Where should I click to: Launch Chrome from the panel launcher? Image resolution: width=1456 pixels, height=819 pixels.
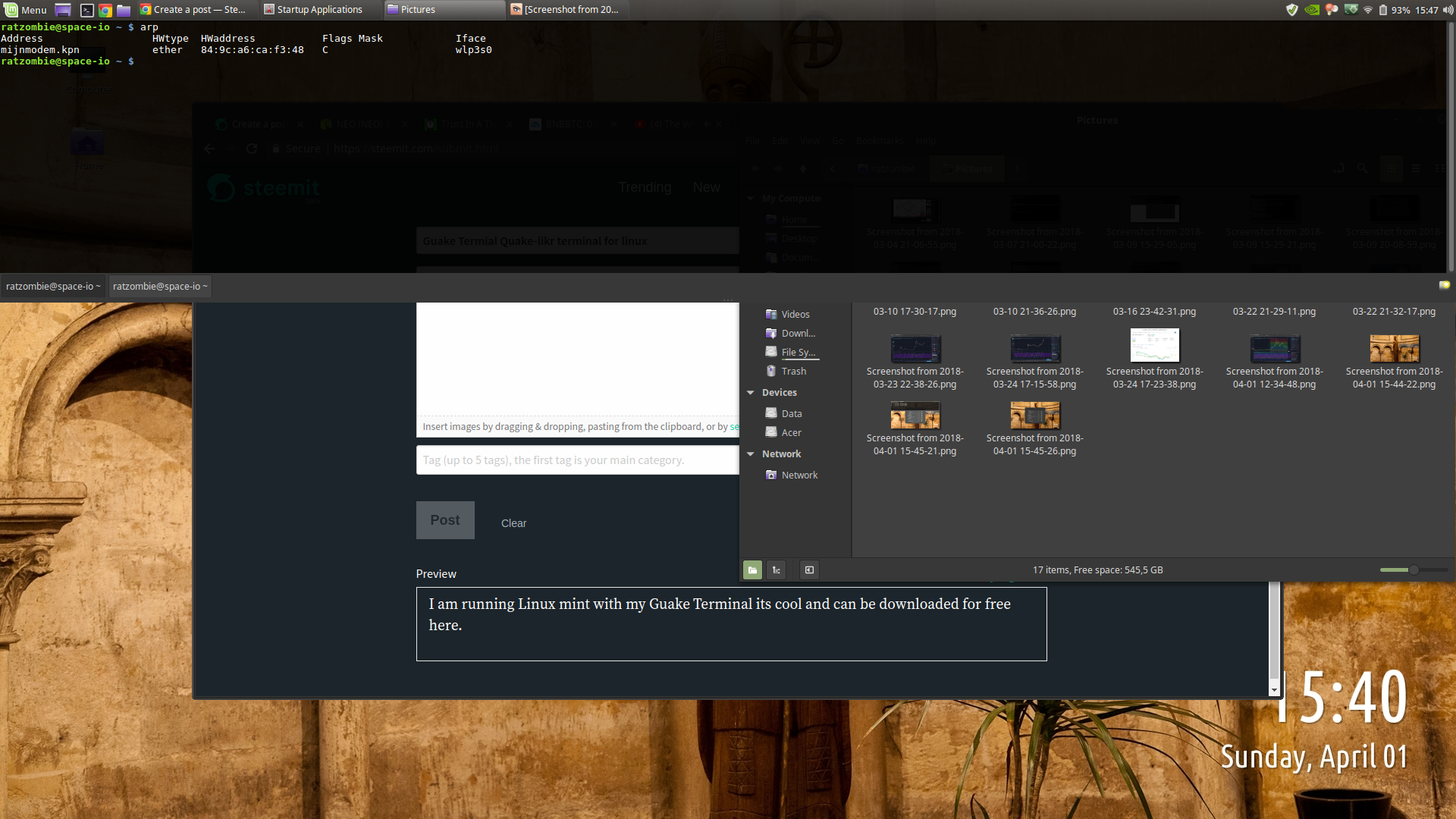point(105,10)
